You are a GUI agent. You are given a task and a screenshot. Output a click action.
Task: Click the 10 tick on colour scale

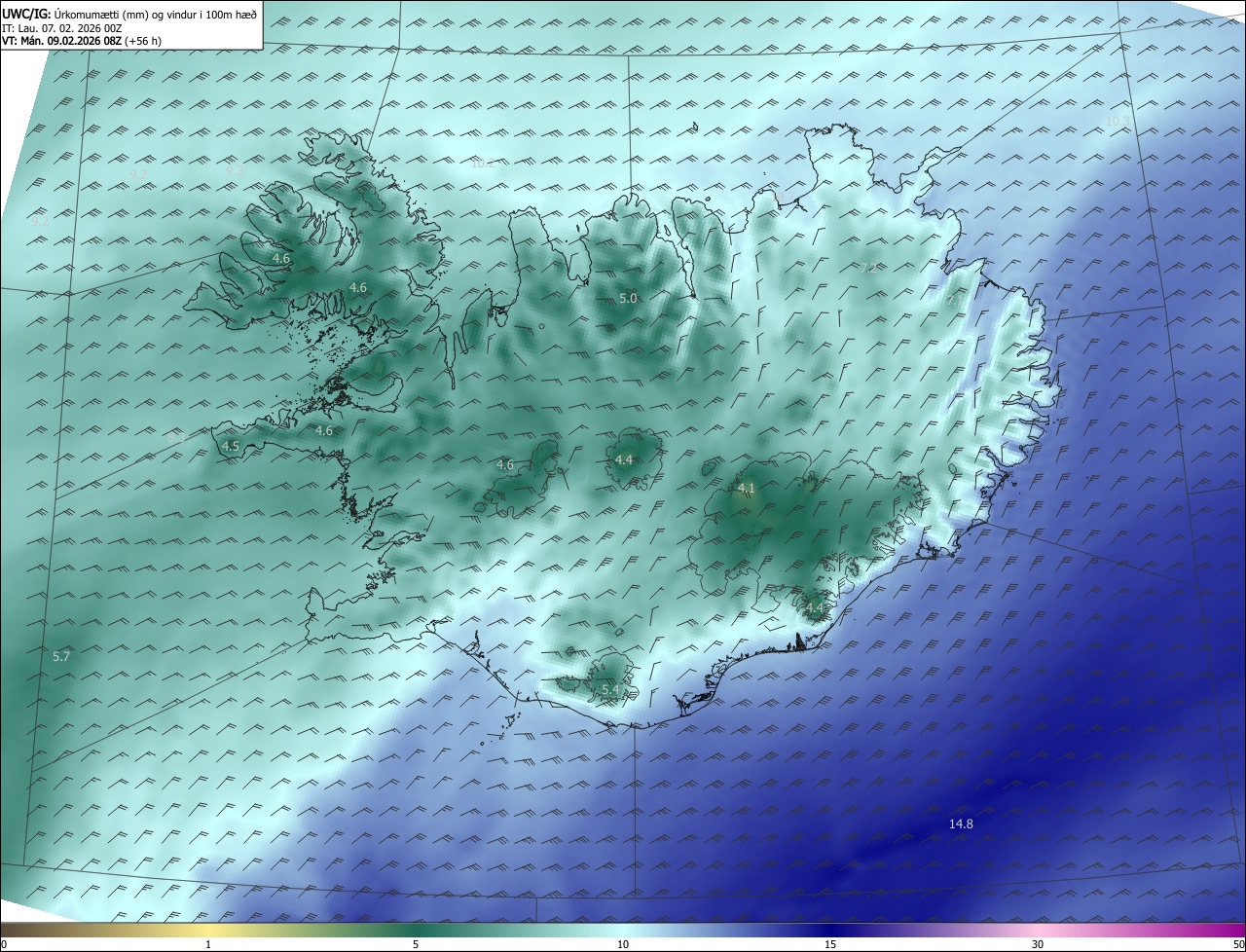pos(623,944)
